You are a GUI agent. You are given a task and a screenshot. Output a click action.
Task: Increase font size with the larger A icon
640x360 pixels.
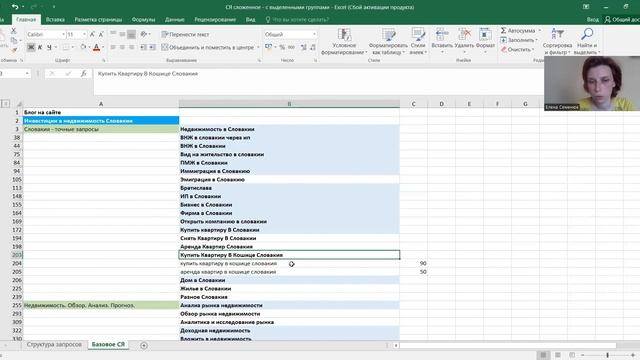92,35
